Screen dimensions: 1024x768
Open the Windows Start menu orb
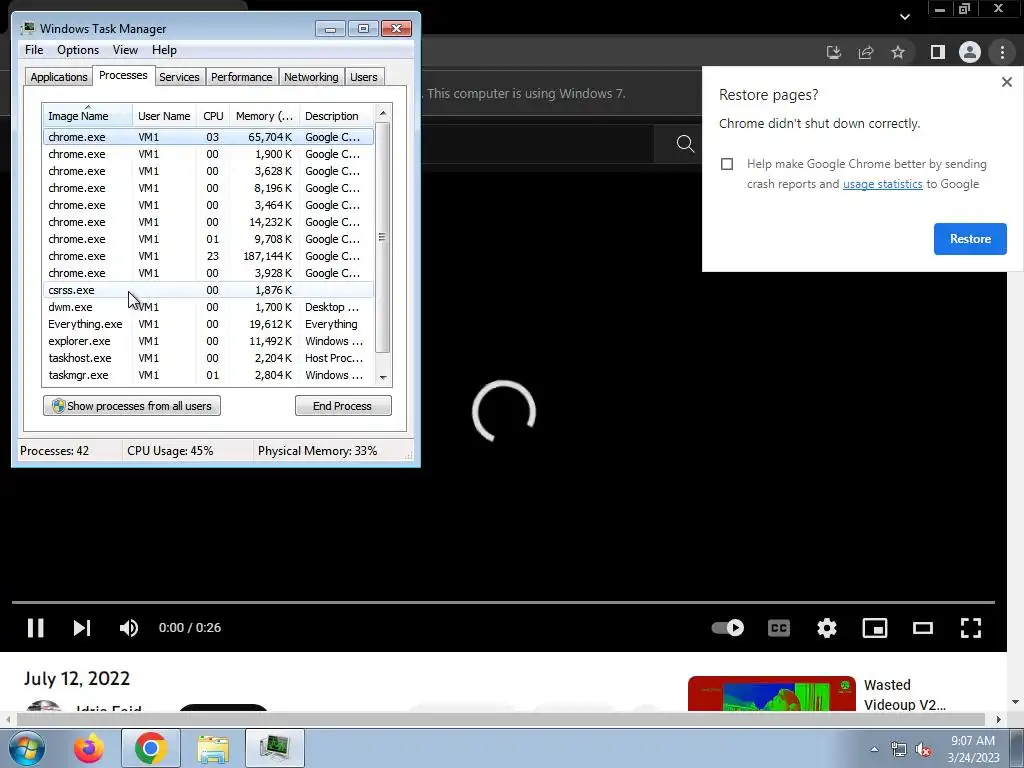[x=26, y=748]
